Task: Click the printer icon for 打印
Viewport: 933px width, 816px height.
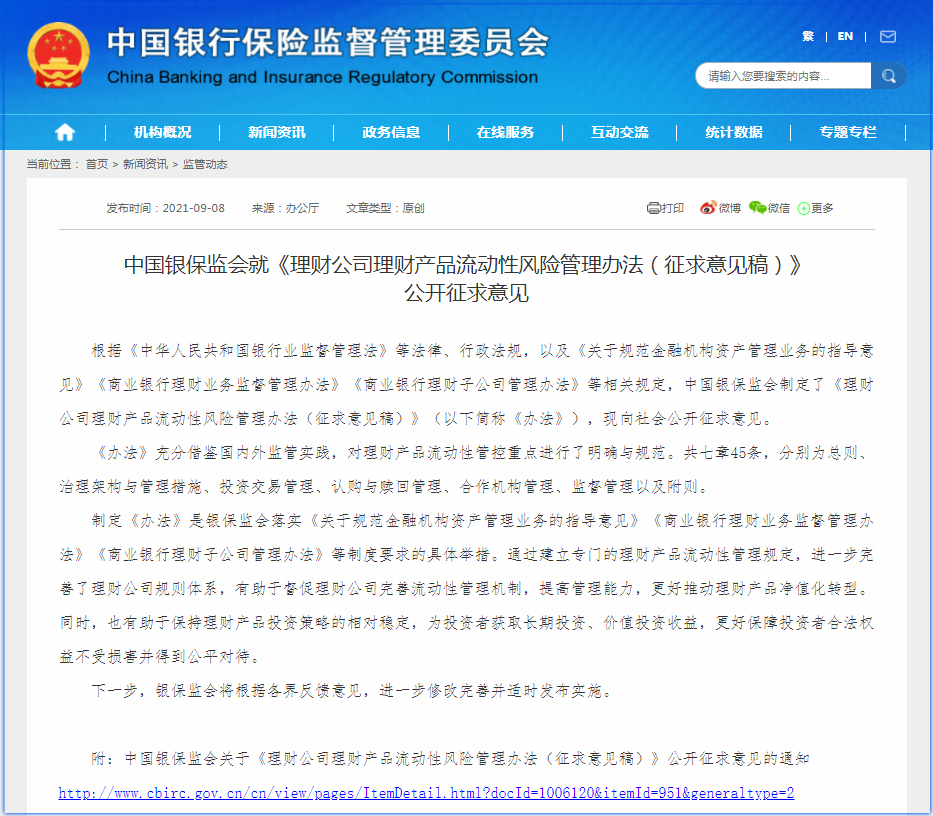Action: coord(653,208)
